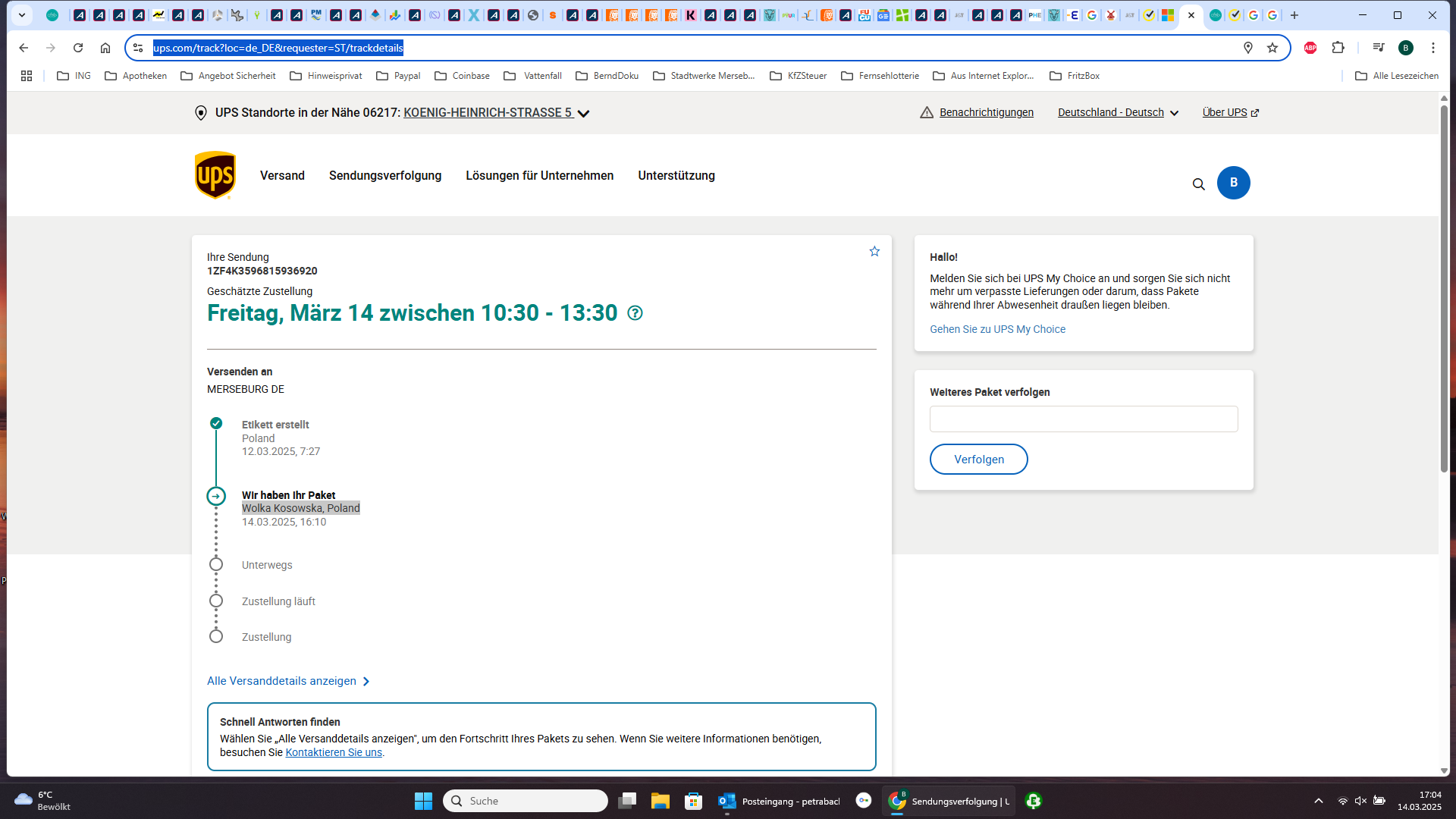
Task: Open Outlook Posteingang taskbar item
Action: [779, 801]
